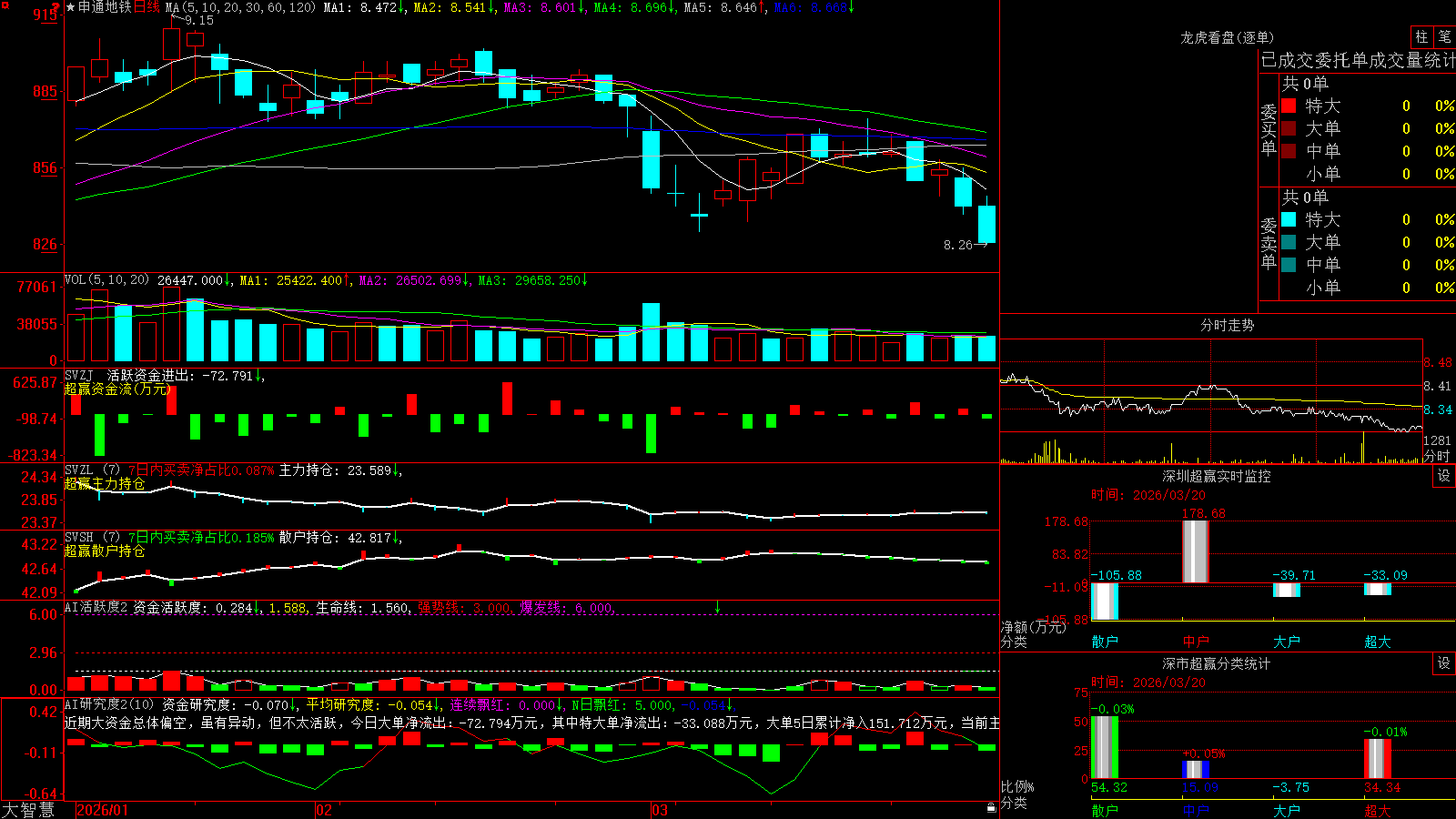Click the star icon beside 申通地铁
The height and width of the screenshot is (819, 1456).
pos(71,7)
